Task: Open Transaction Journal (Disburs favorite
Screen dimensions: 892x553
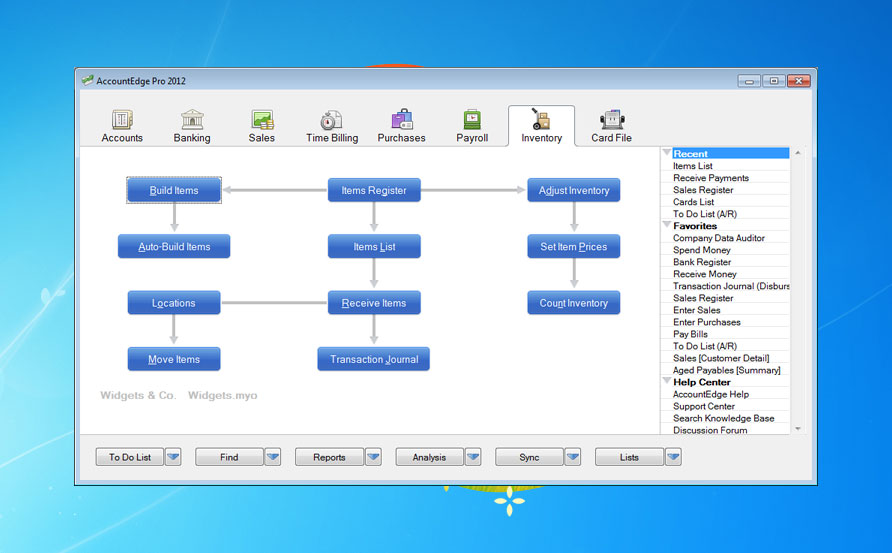Action: click(731, 286)
